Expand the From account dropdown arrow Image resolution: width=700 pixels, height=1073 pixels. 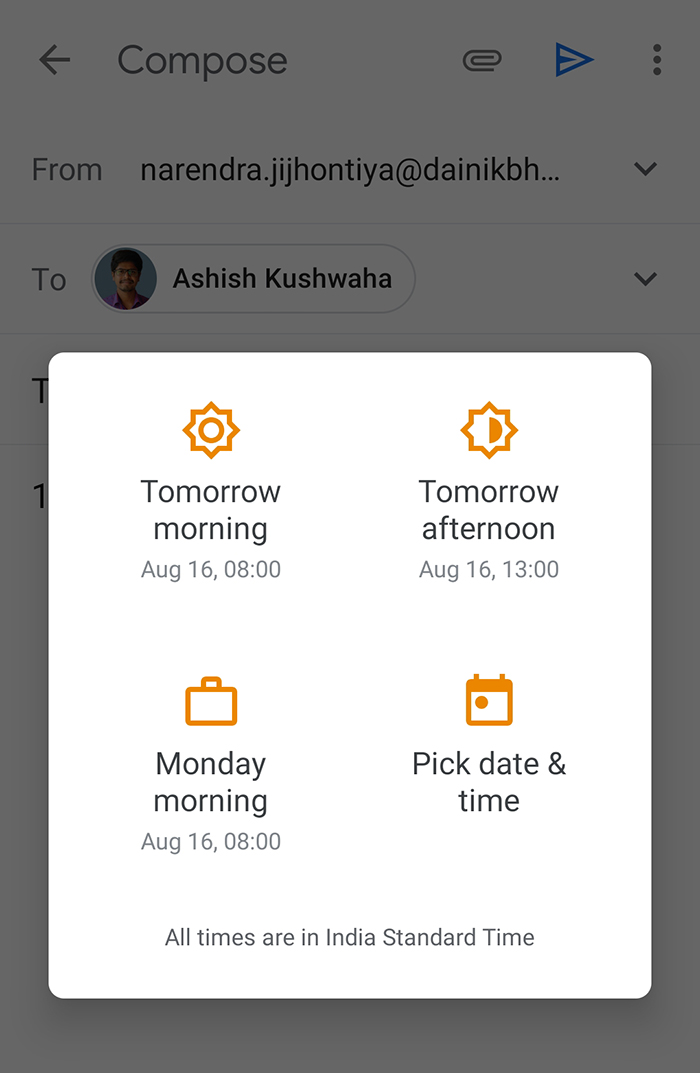[x=646, y=169]
